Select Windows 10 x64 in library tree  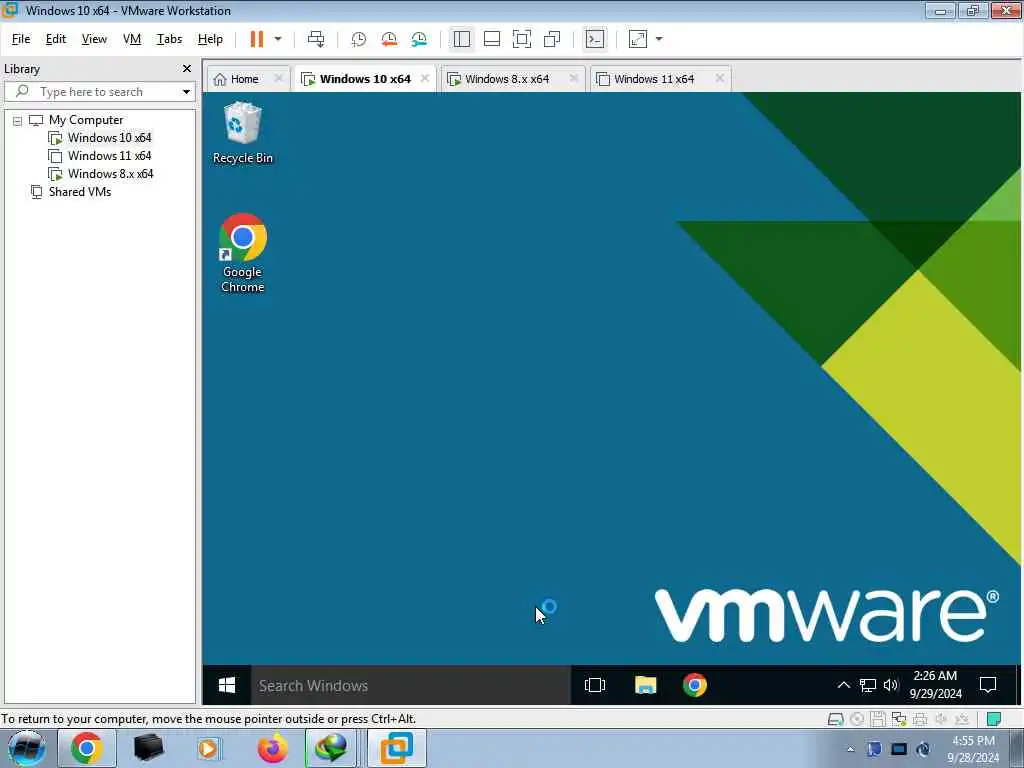tap(109, 138)
